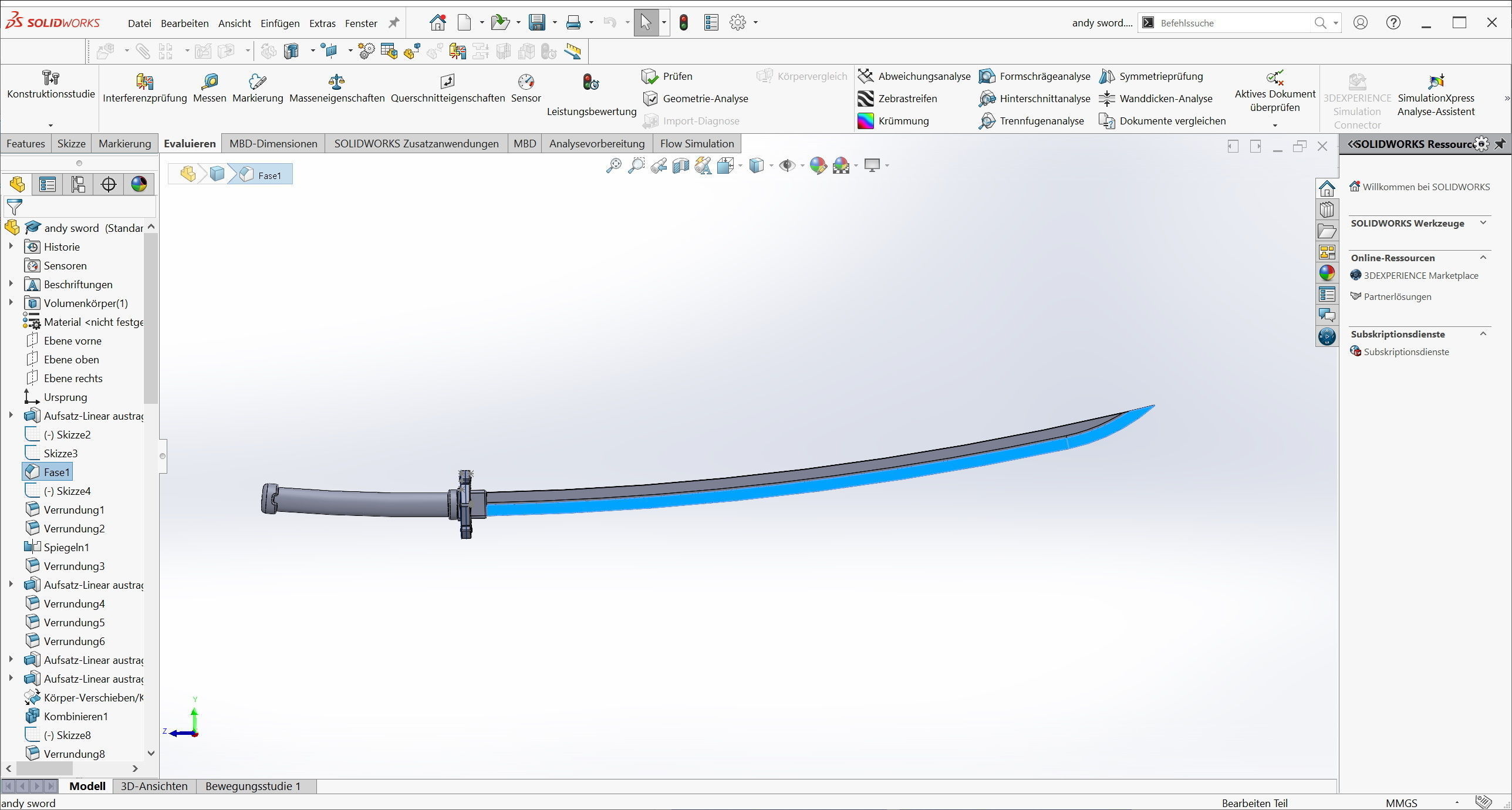Expand the Historie tree node

(x=11, y=247)
